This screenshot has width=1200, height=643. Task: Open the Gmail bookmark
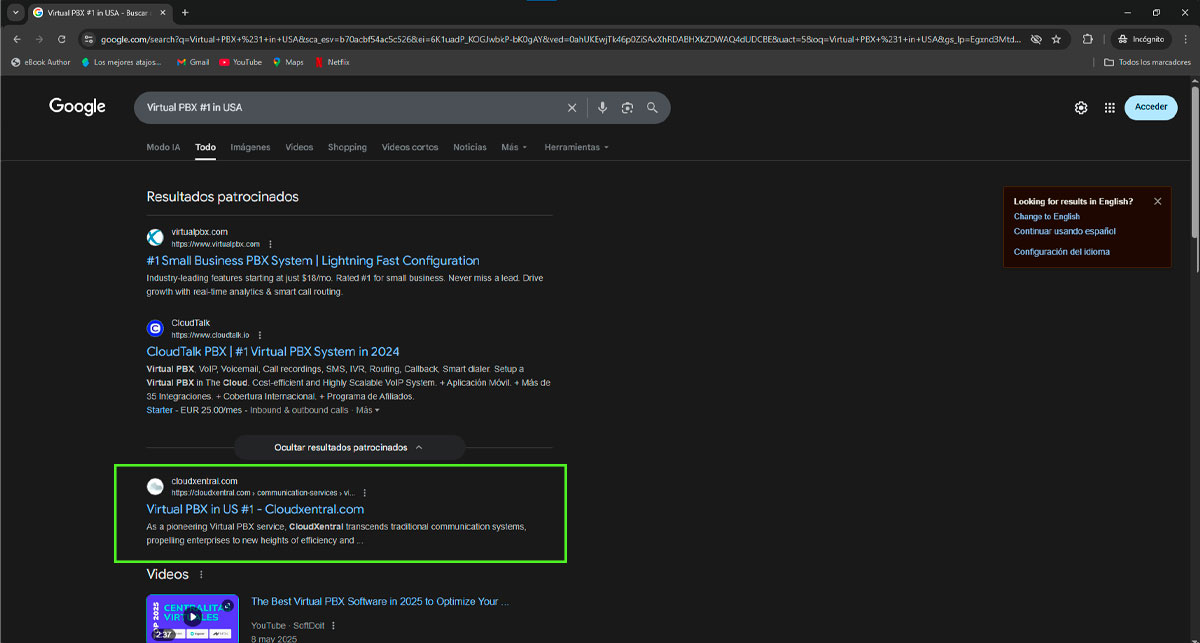pyautogui.click(x=193, y=62)
